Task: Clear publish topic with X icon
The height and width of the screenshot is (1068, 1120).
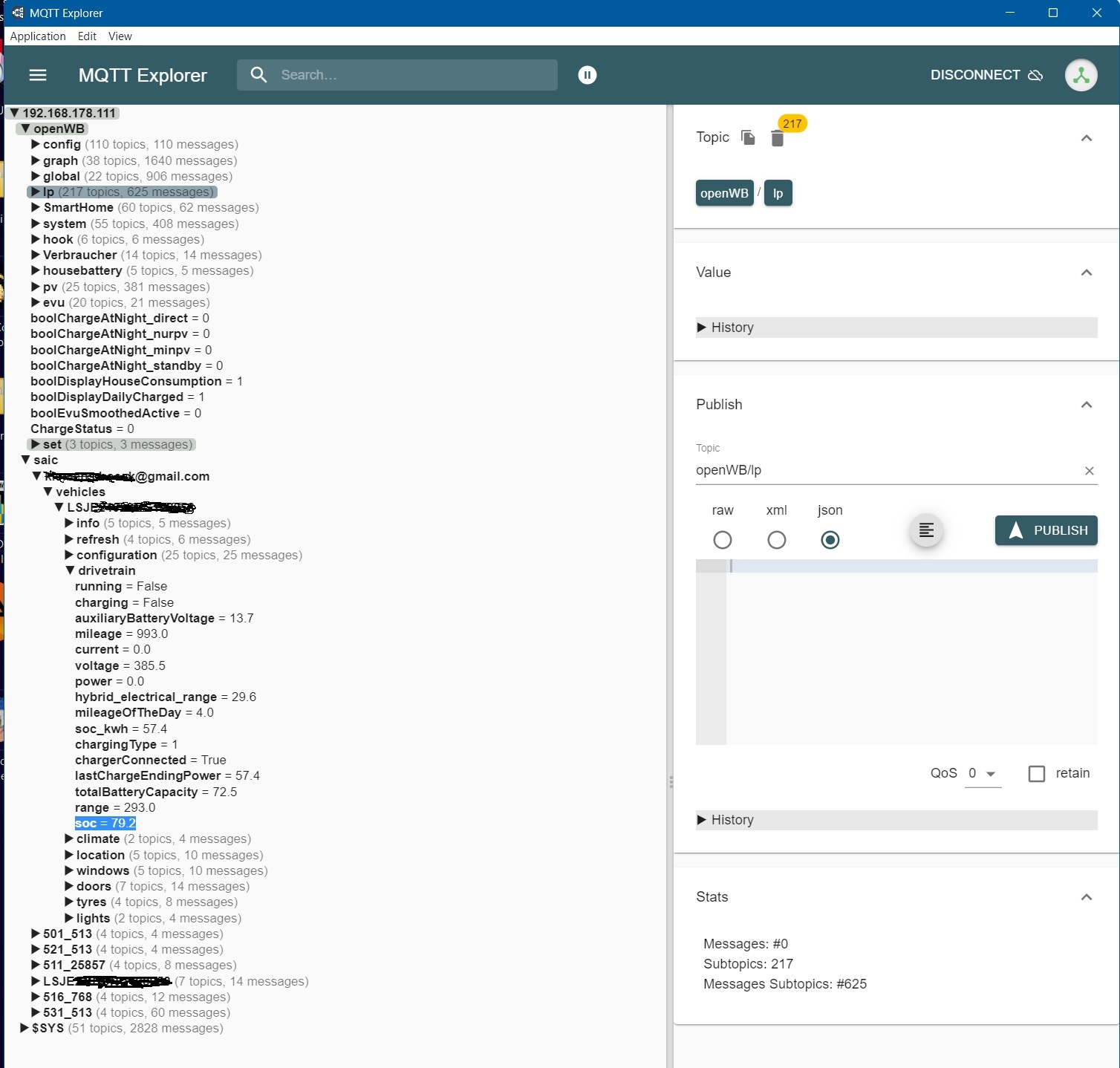Action: point(1089,471)
